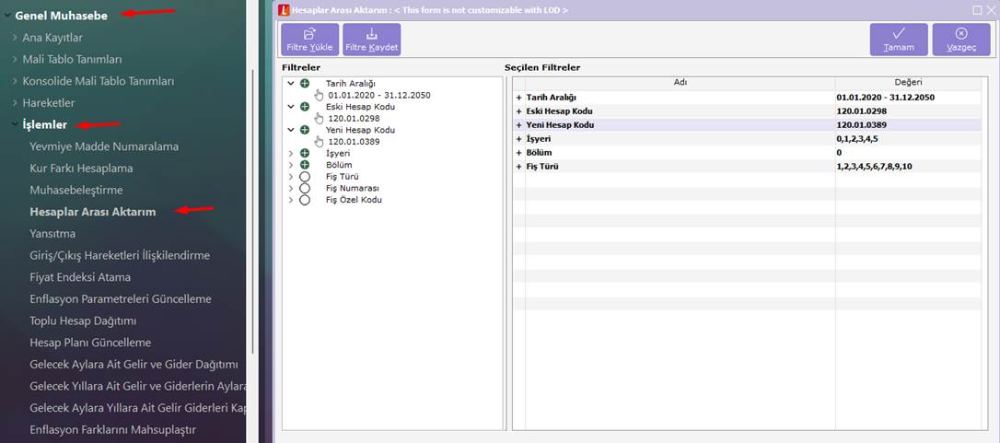This screenshot has width=1000, height=443.
Task: Select the 1,2,3,4,5,6,7,8,9,10 value cell
Action: coord(908,166)
